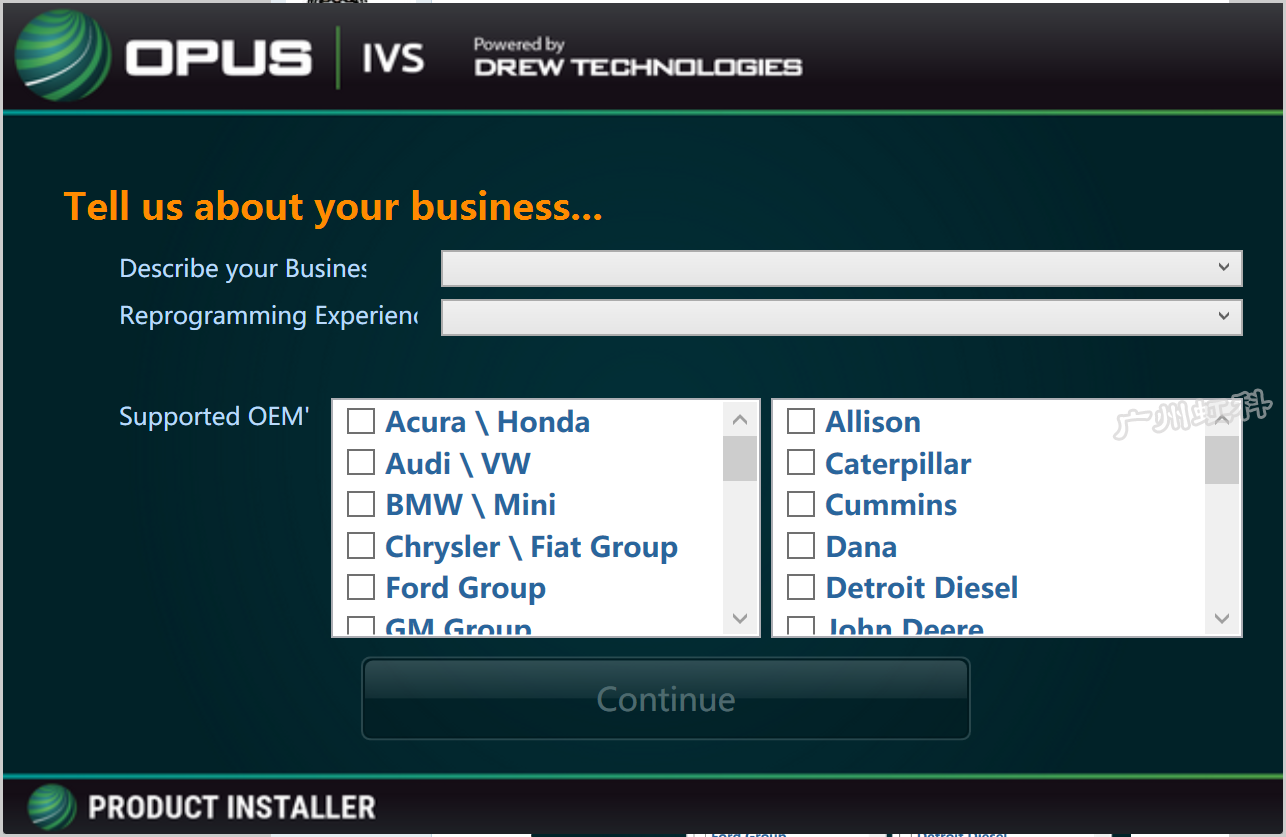Viewport: 1286px width, 837px height.
Task: Click the left OEM list scrollbar thumb
Action: click(x=740, y=459)
